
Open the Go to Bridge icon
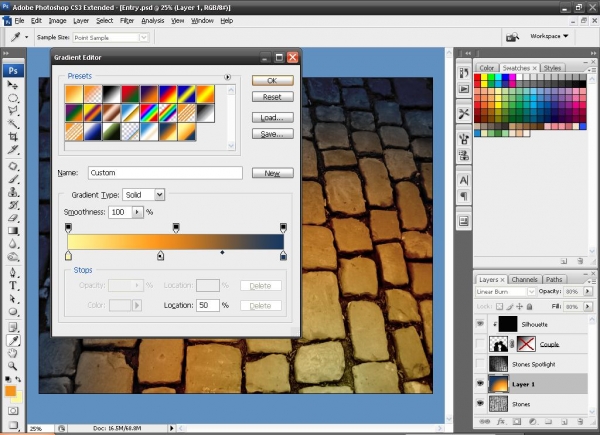tap(513, 37)
